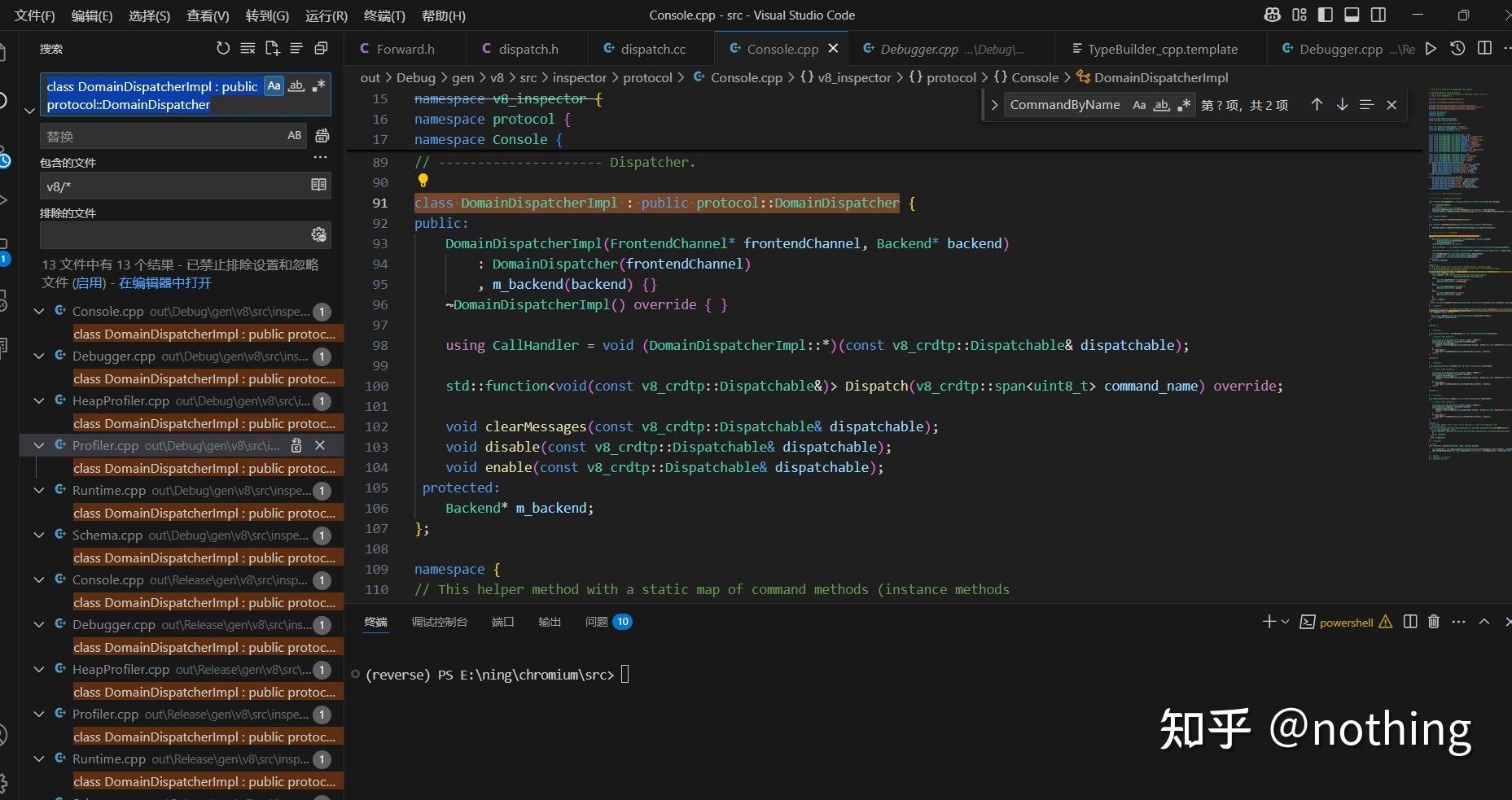The height and width of the screenshot is (800, 1512).
Task: Click the lightbulb code action icon
Action: coord(423,181)
